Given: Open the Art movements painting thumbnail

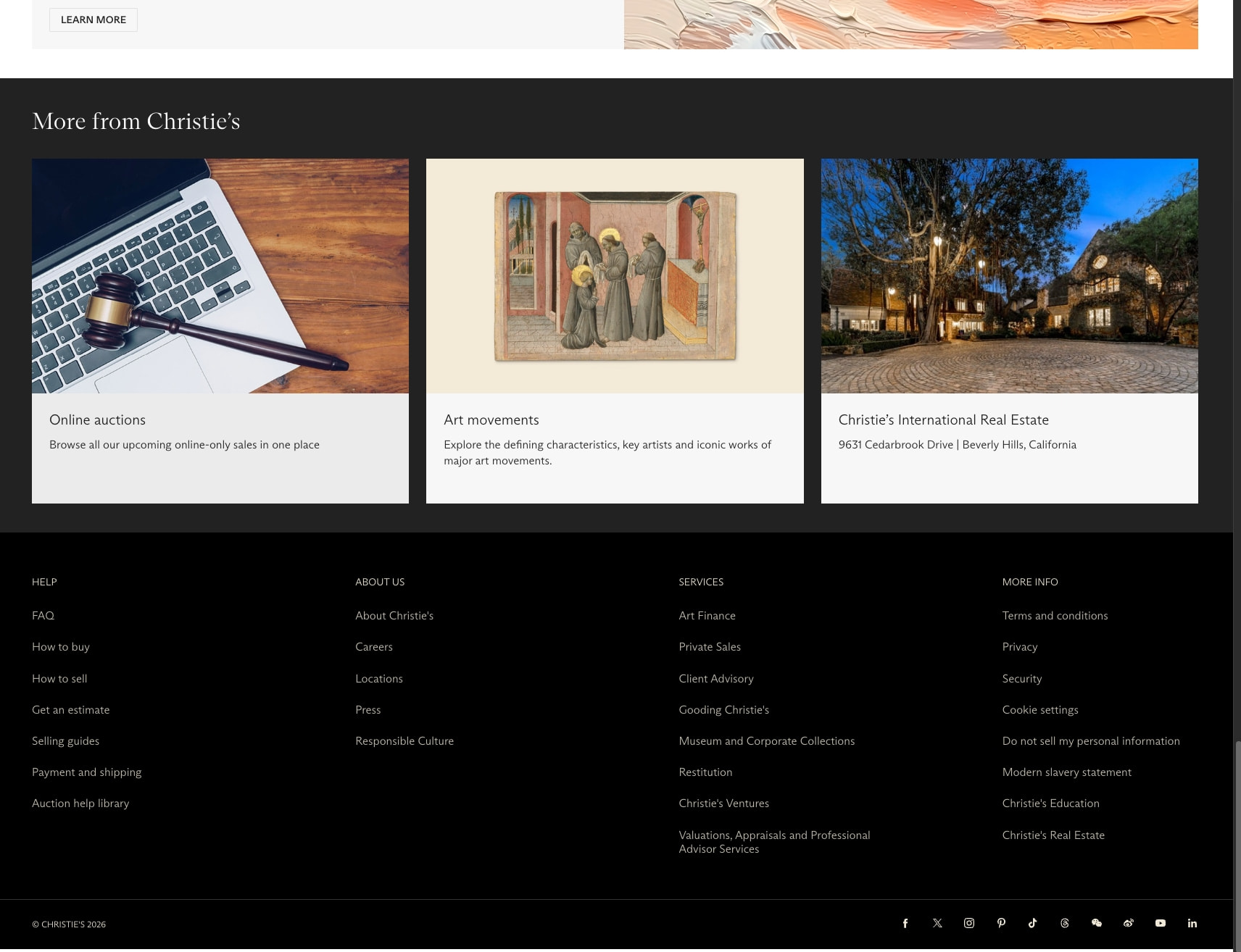Looking at the screenshot, I should click(x=615, y=276).
